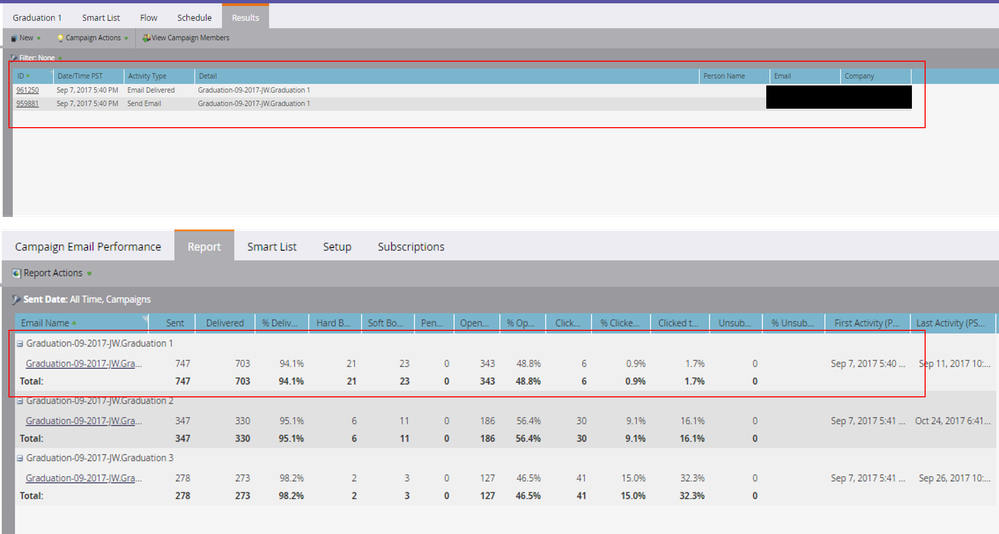Image resolution: width=999 pixels, height=534 pixels.
Task: Open activity ID 959881 link
Action: pyautogui.click(x=28, y=103)
